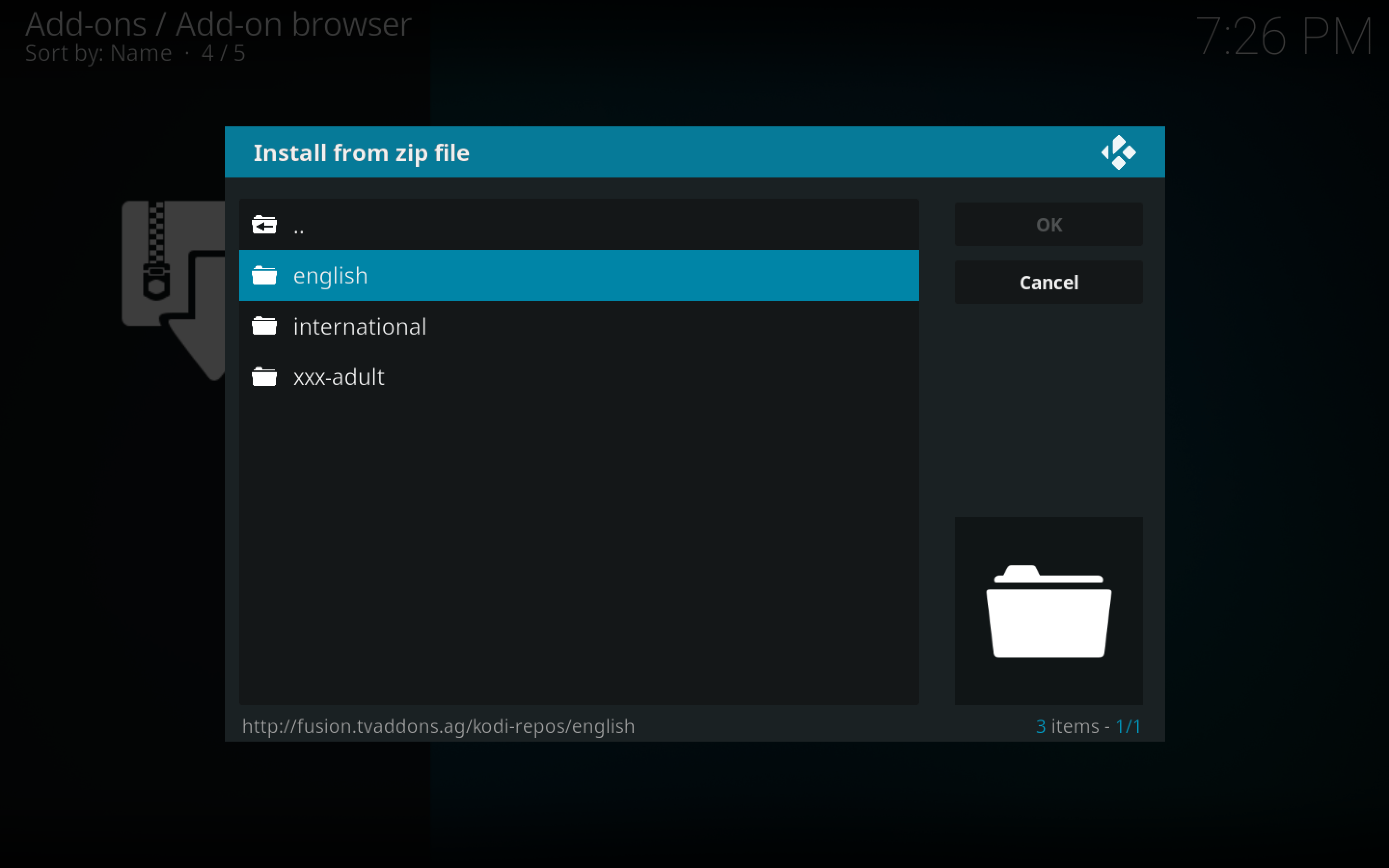Click the folder icon beside xxx-adult

[264, 377]
